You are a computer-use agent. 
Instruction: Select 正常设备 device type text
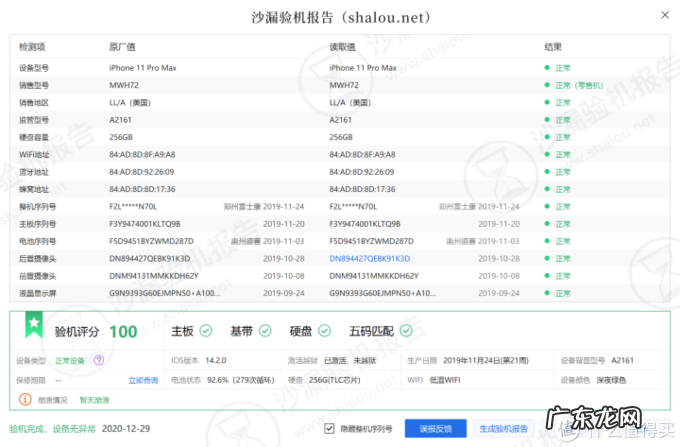(x=70, y=361)
